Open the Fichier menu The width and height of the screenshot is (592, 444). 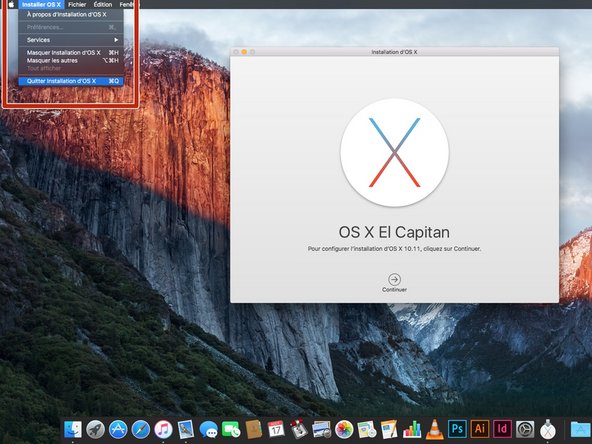point(77,5)
